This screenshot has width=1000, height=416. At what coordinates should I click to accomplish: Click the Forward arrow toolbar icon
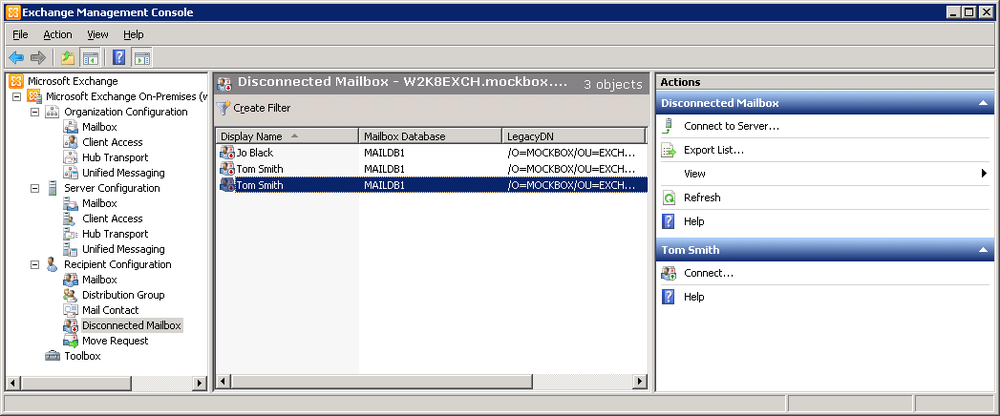[x=38, y=58]
